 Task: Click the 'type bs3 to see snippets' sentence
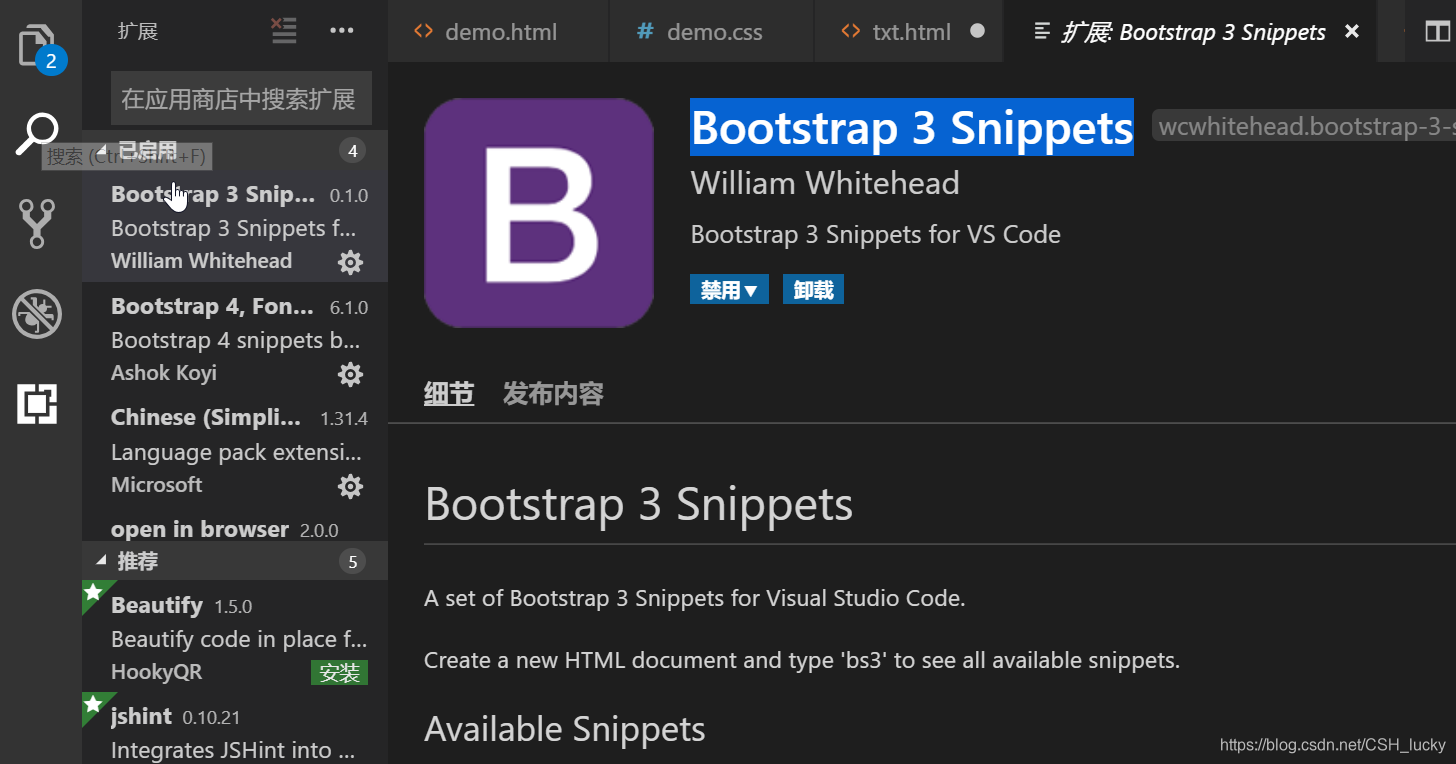click(802, 661)
